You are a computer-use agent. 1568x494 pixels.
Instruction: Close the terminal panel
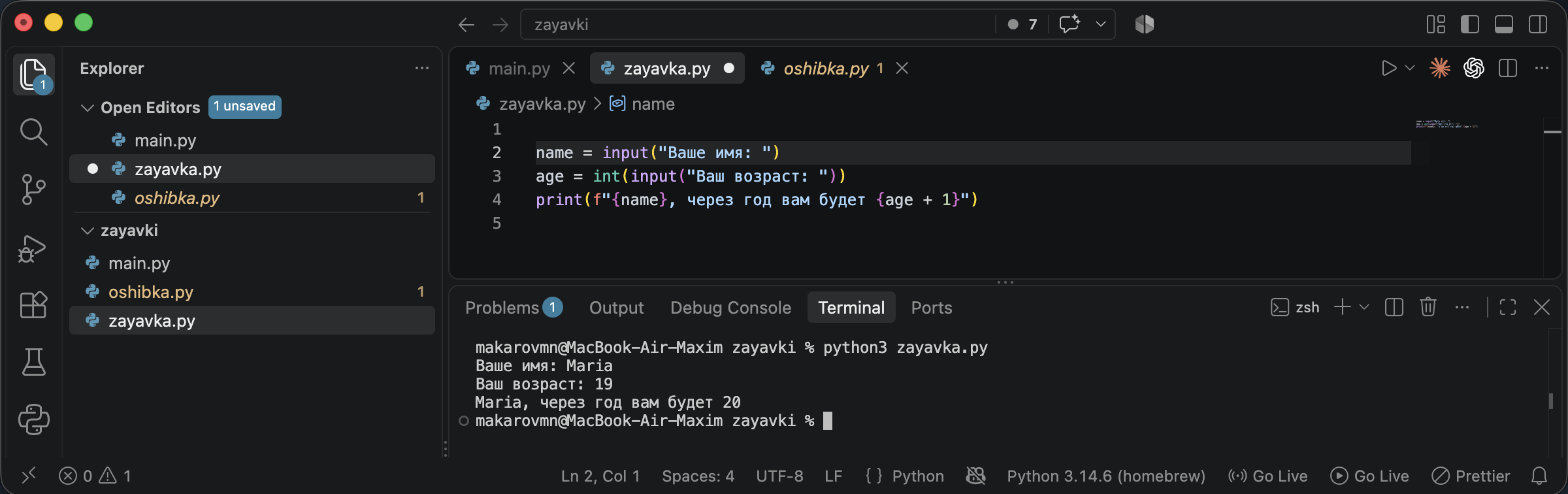pos(1541,307)
